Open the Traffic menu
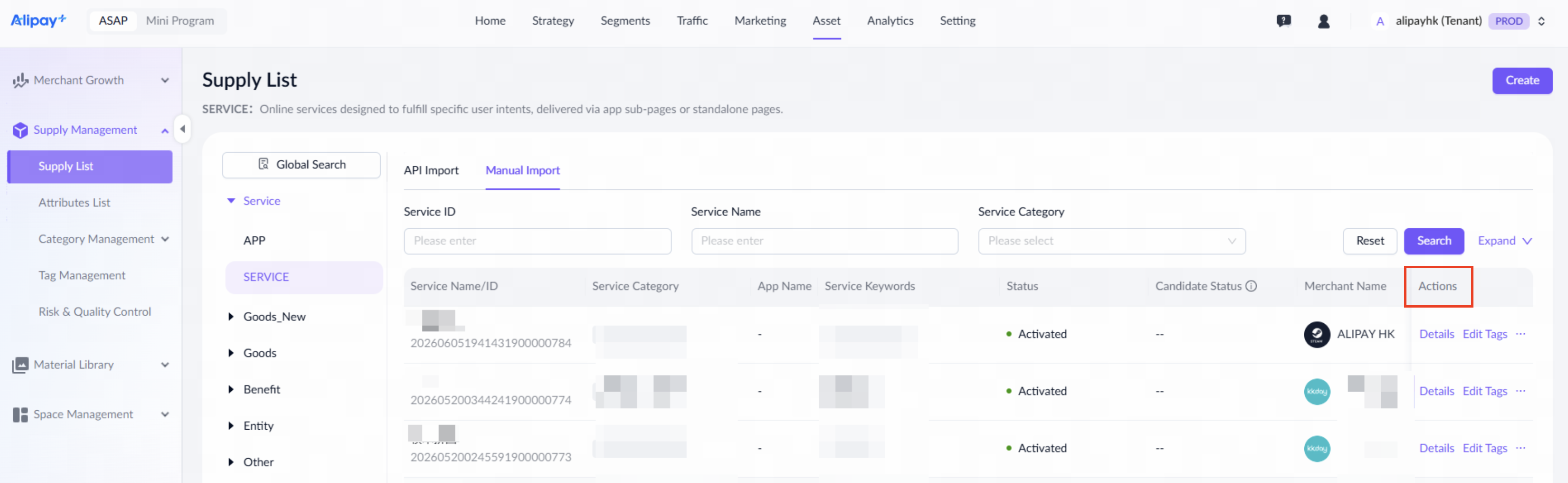The height and width of the screenshot is (483, 1568). pos(692,21)
